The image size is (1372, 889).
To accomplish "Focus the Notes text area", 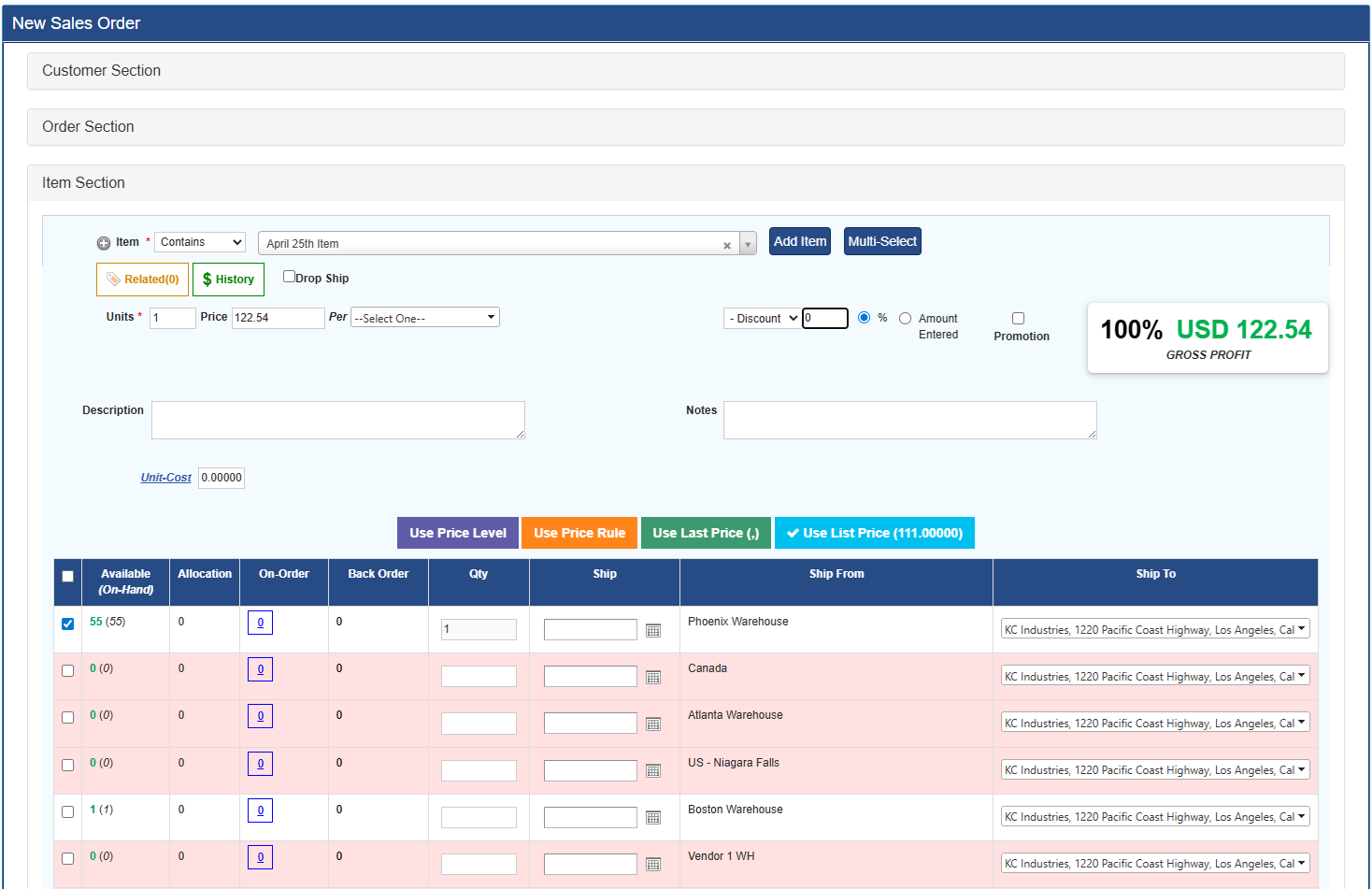I will (910, 421).
